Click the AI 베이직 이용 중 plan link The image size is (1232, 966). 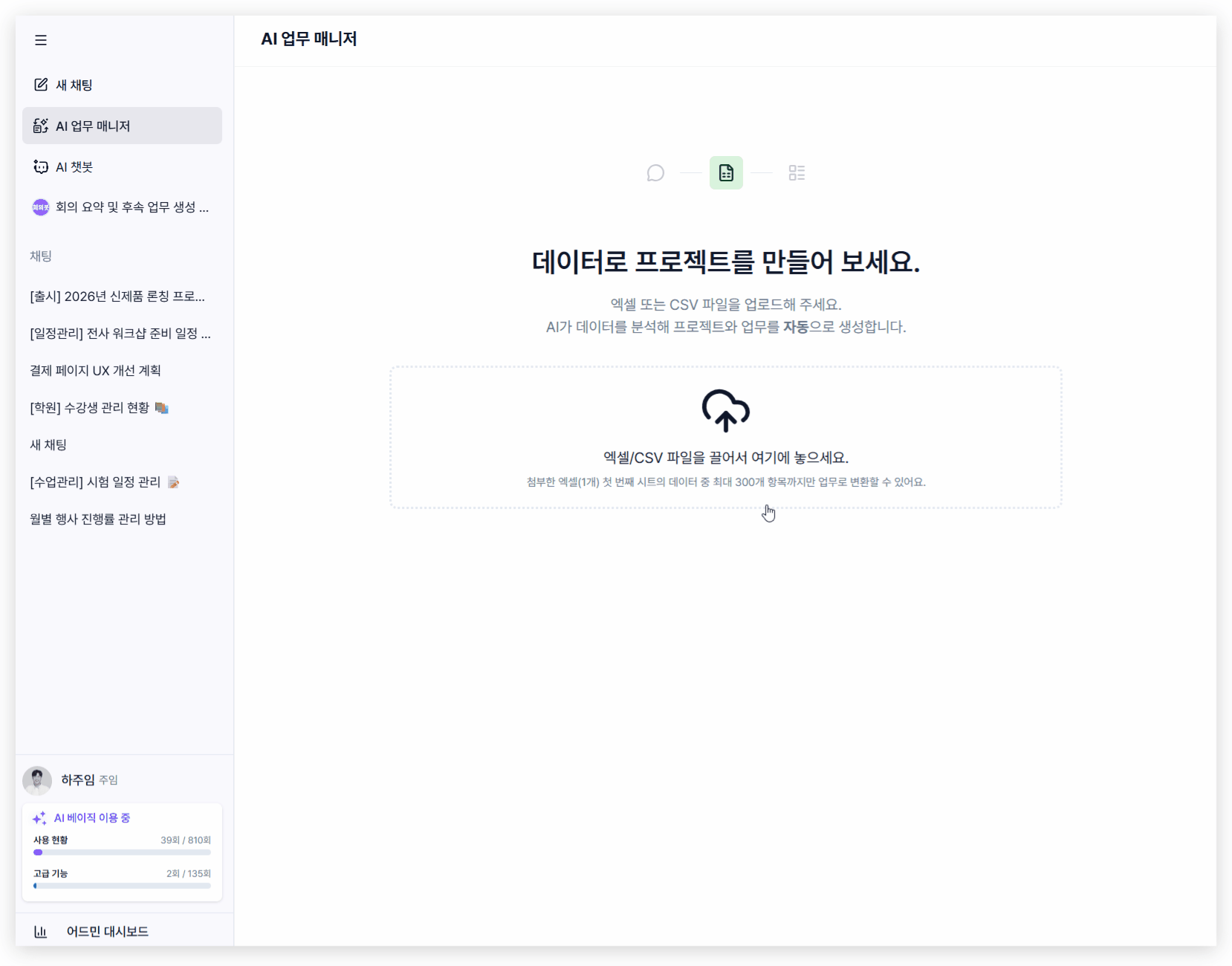(x=92, y=817)
